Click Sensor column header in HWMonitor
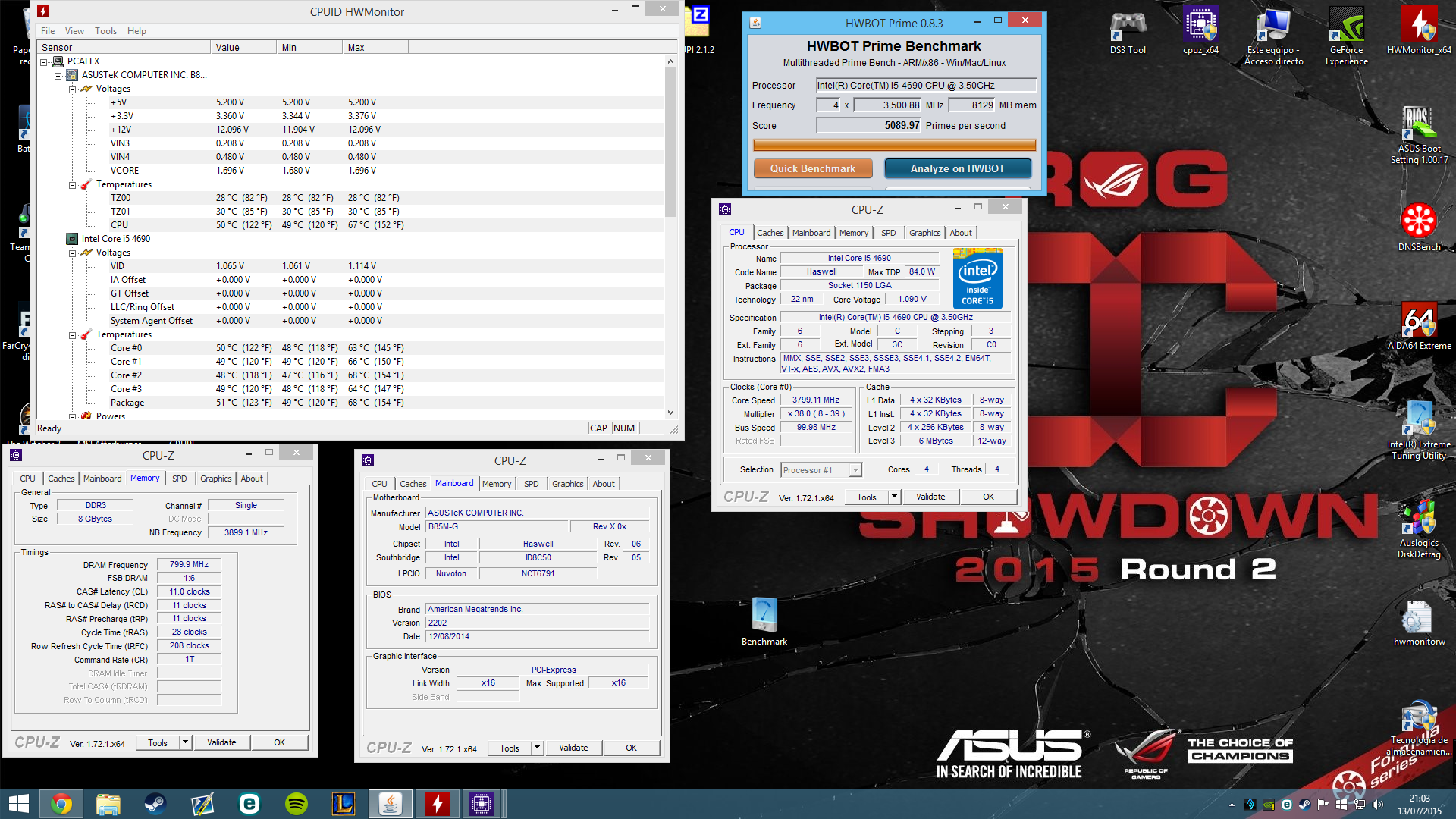 pyautogui.click(x=124, y=48)
